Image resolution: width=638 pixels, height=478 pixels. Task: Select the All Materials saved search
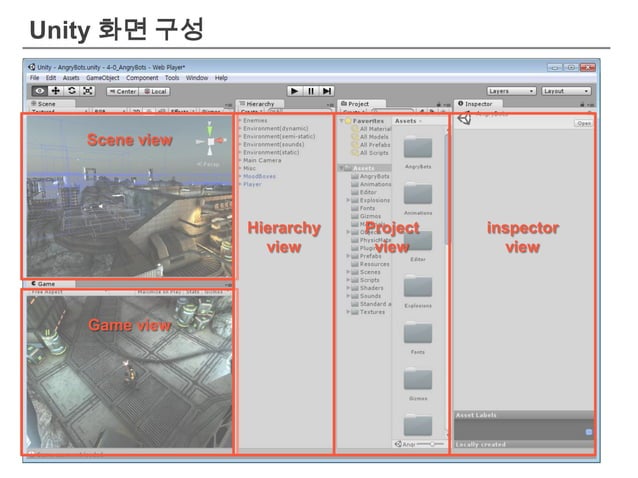pos(371,129)
